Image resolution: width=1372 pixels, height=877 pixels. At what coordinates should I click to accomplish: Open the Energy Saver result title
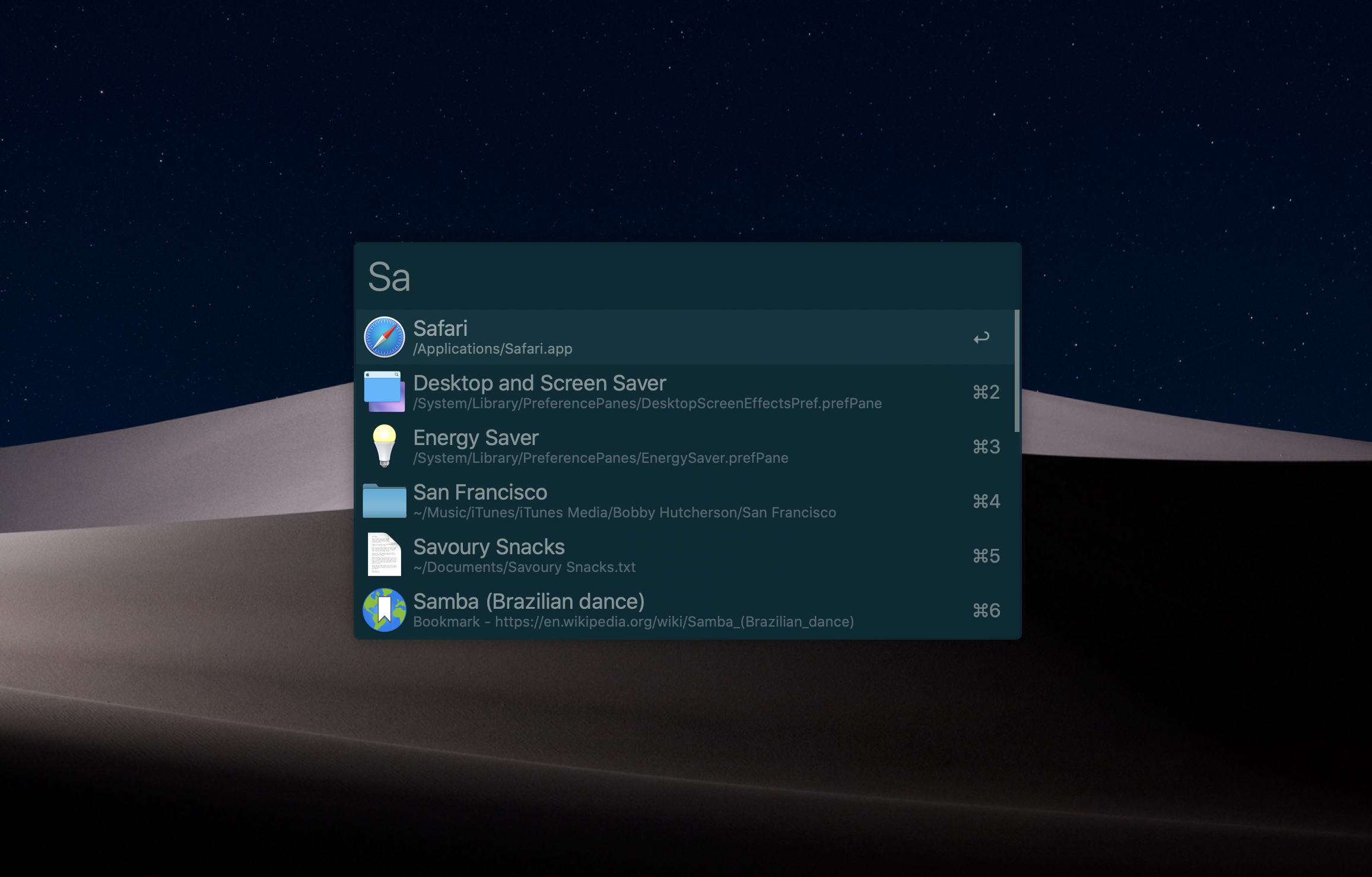coord(475,437)
